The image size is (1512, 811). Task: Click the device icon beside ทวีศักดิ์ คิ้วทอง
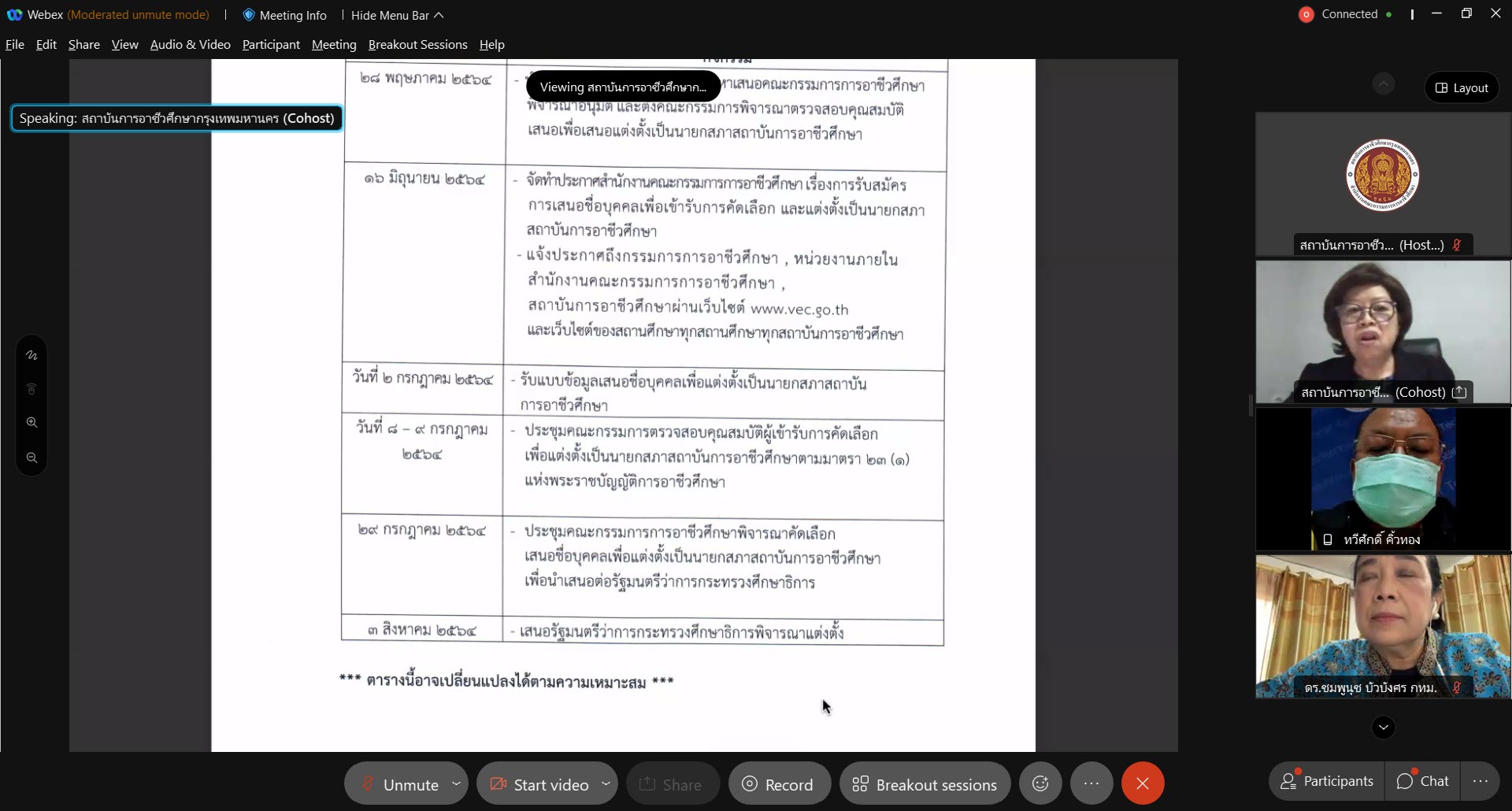pyautogui.click(x=1328, y=539)
